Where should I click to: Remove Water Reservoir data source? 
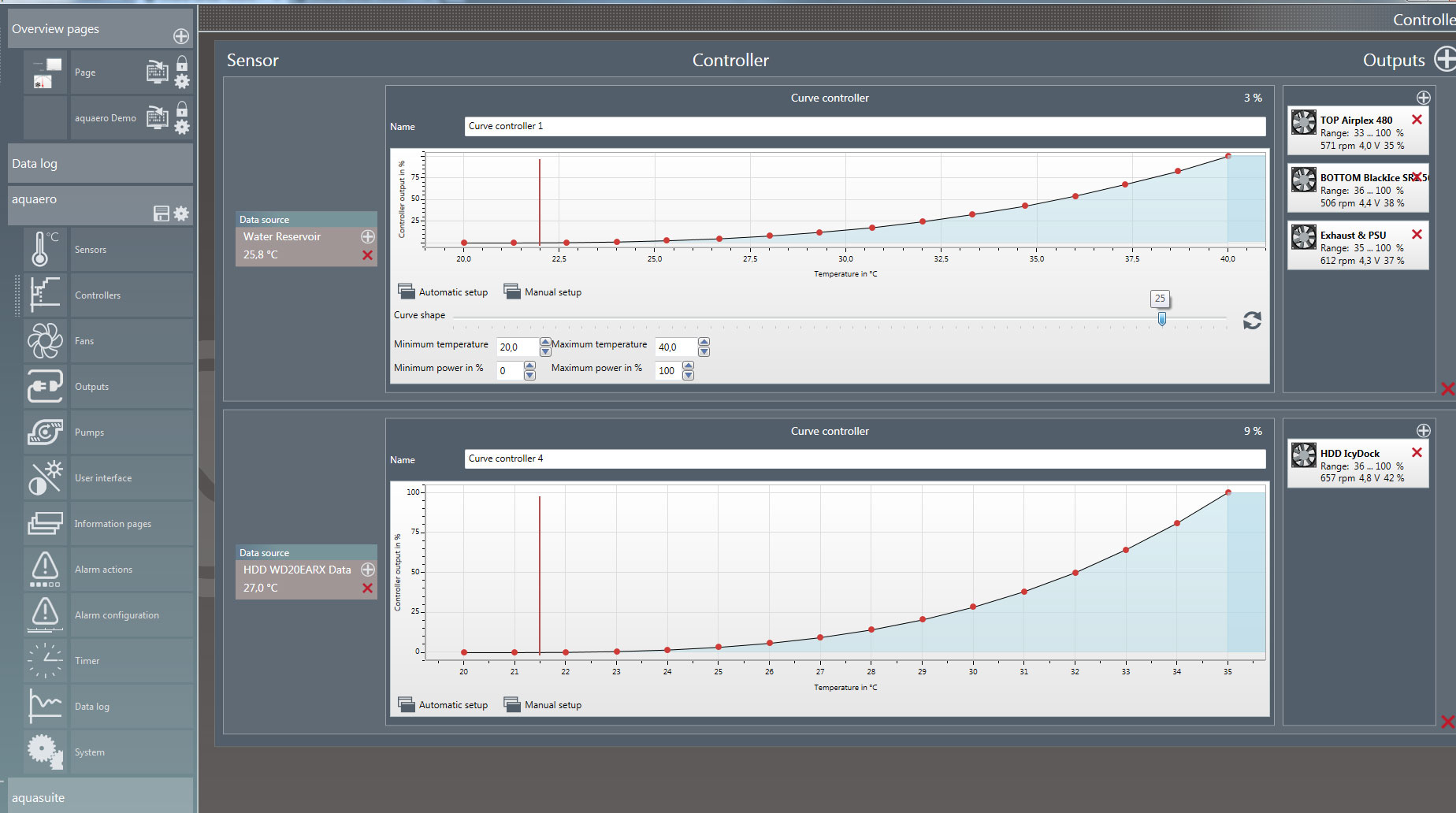(x=367, y=255)
